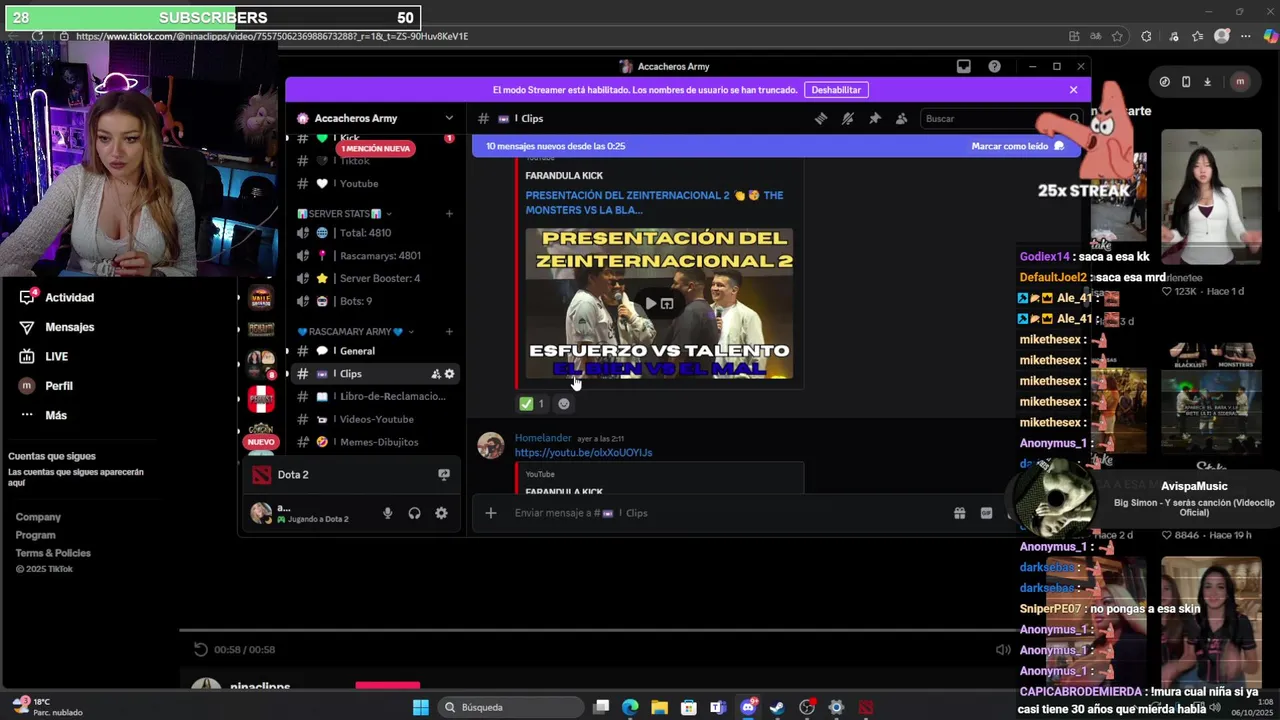Select Rascamarys: 4801 stat channel

pos(375,256)
